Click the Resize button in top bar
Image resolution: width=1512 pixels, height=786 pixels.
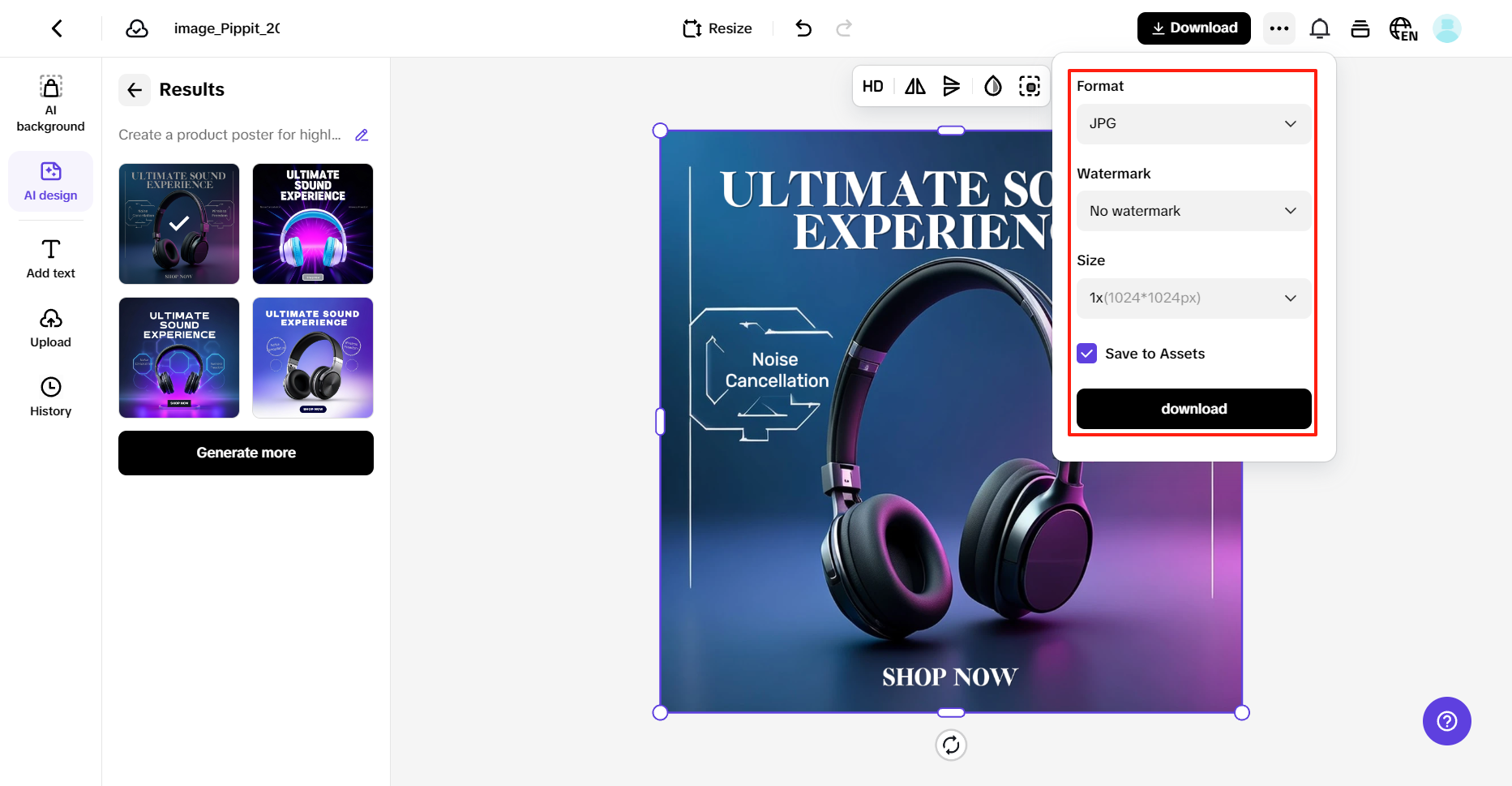pos(717,28)
